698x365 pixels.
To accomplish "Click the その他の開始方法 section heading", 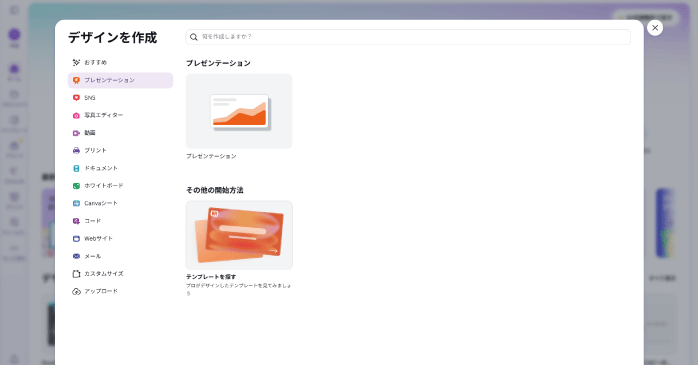I will (215, 190).
